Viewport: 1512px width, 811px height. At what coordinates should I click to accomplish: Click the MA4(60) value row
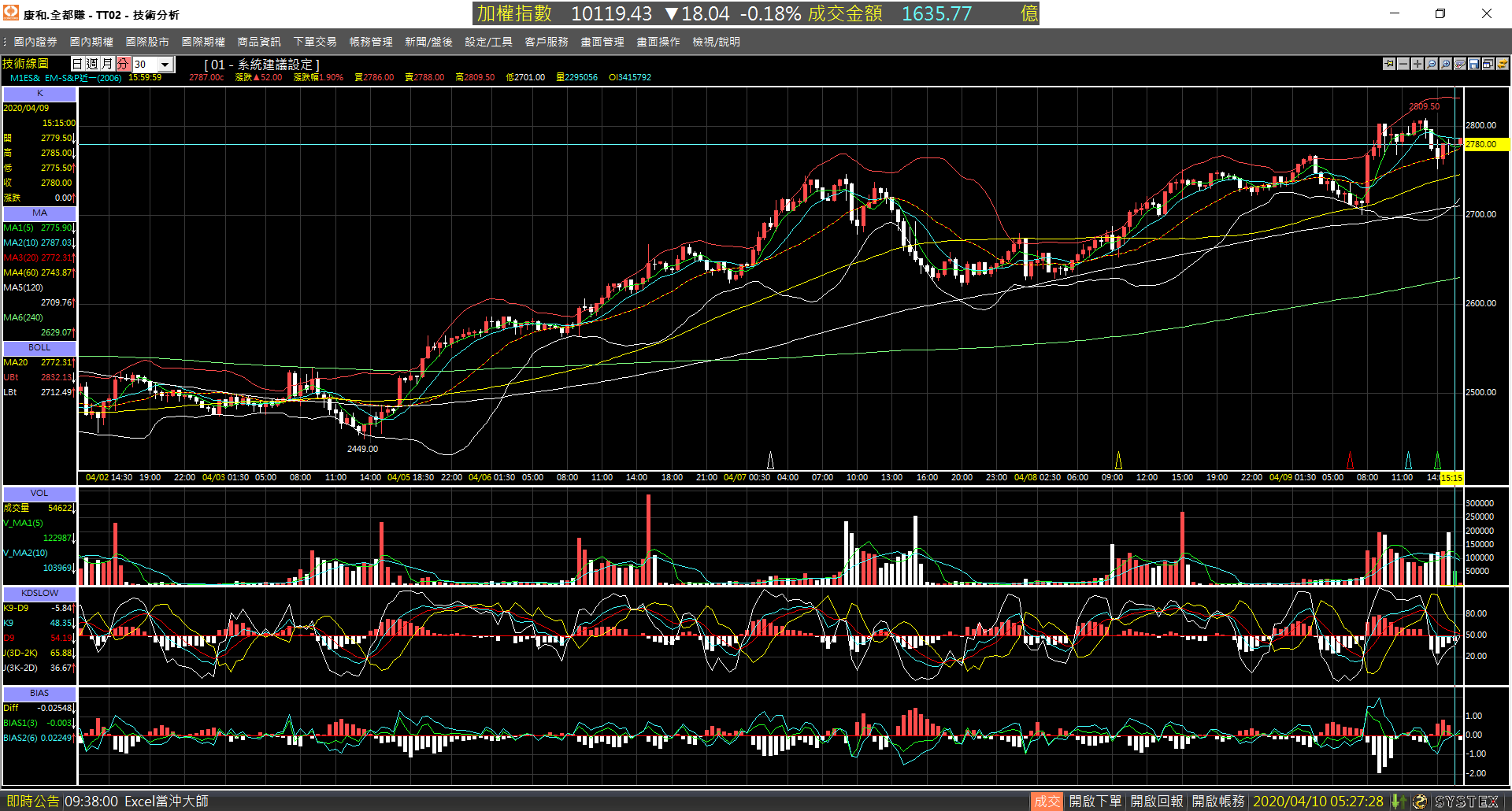(39, 273)
